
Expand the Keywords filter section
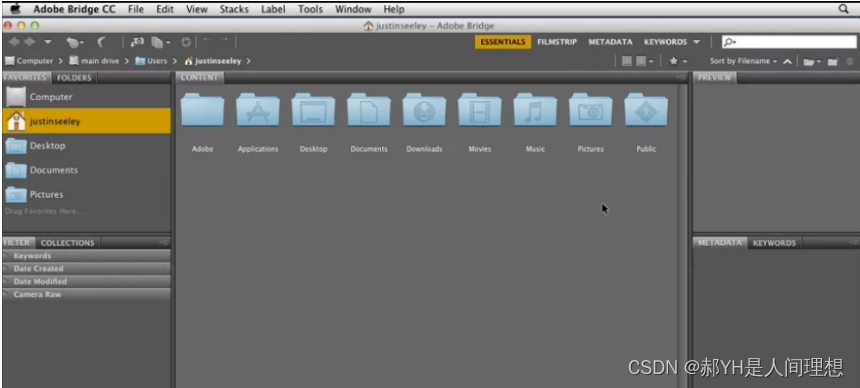click(x=86, y=256)
